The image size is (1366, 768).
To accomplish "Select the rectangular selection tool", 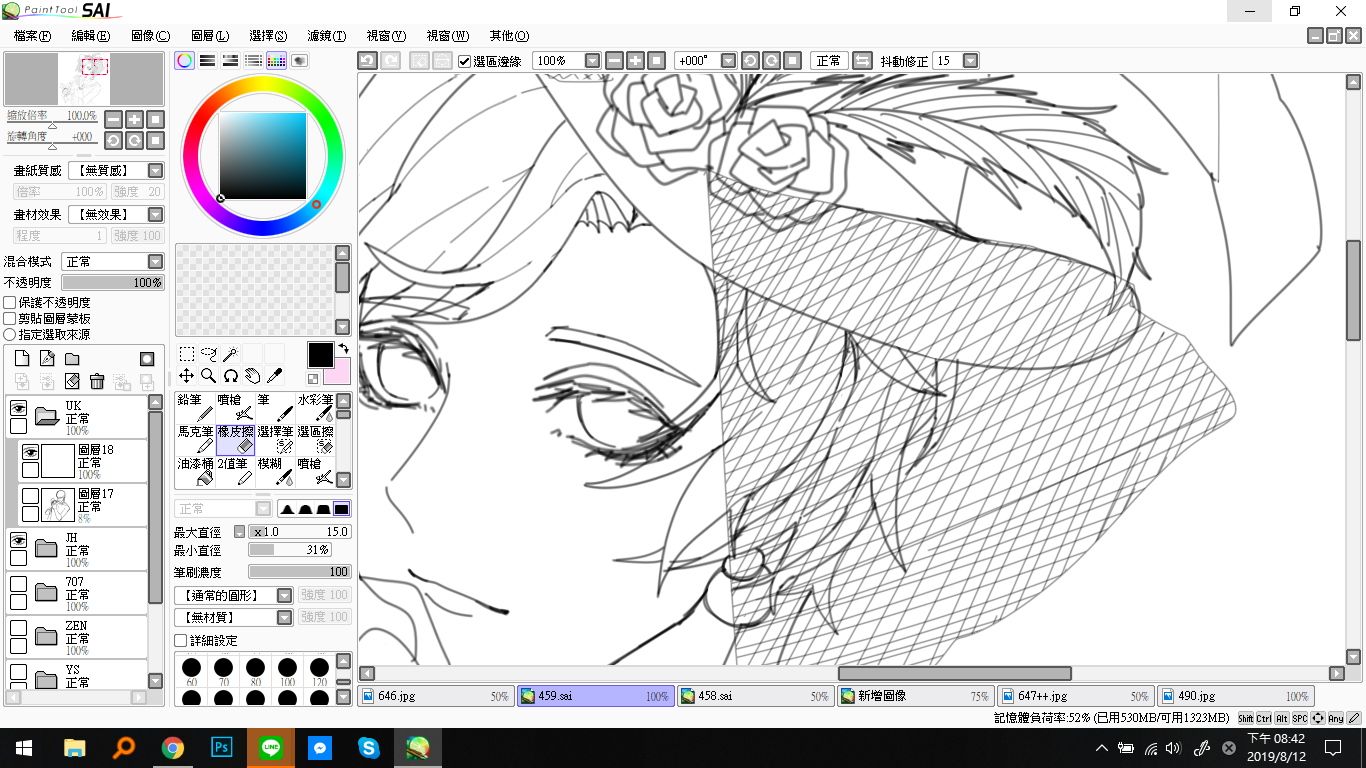I will (187, 354).
